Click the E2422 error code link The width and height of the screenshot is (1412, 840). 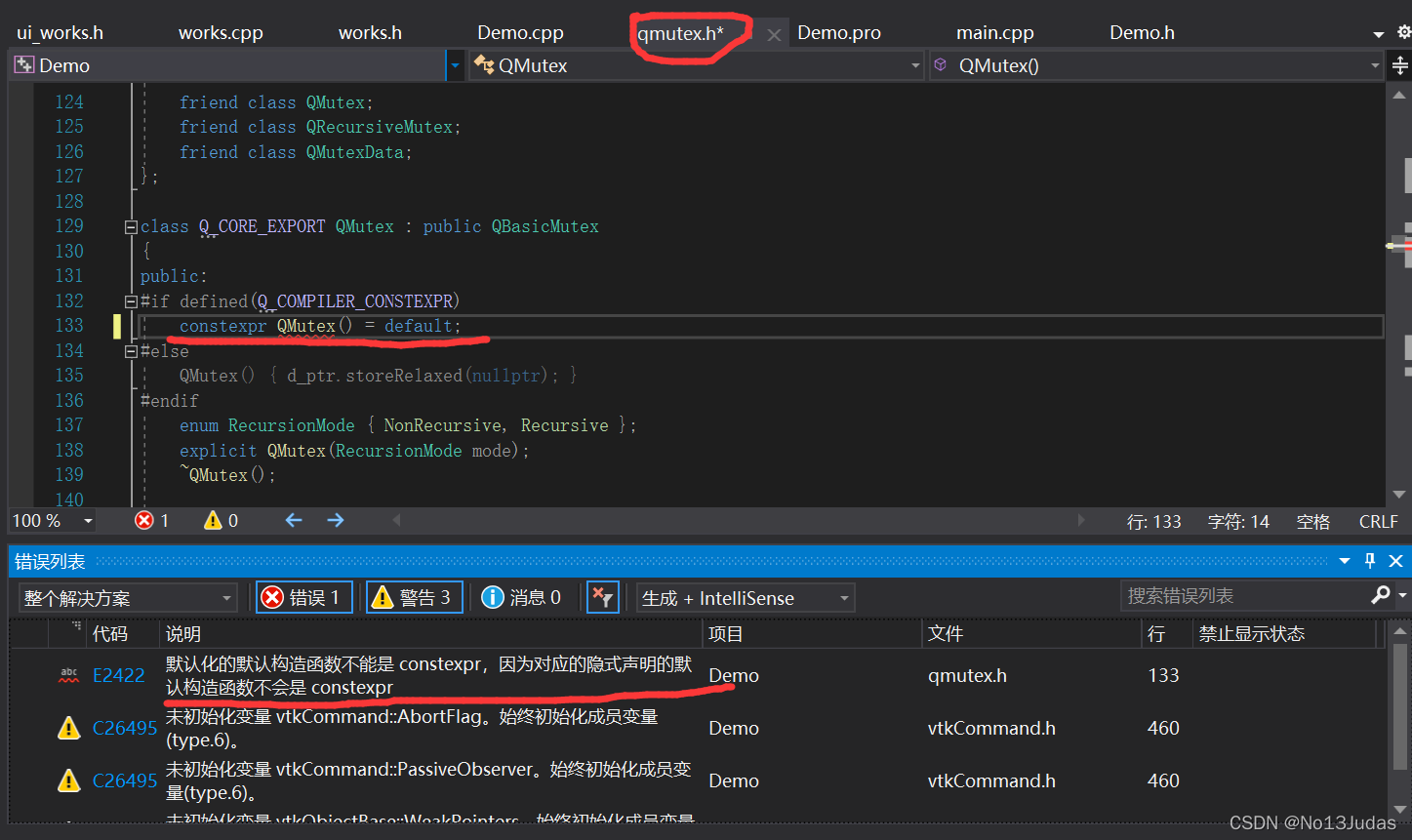pyautogui.click(x=118, y=674)
